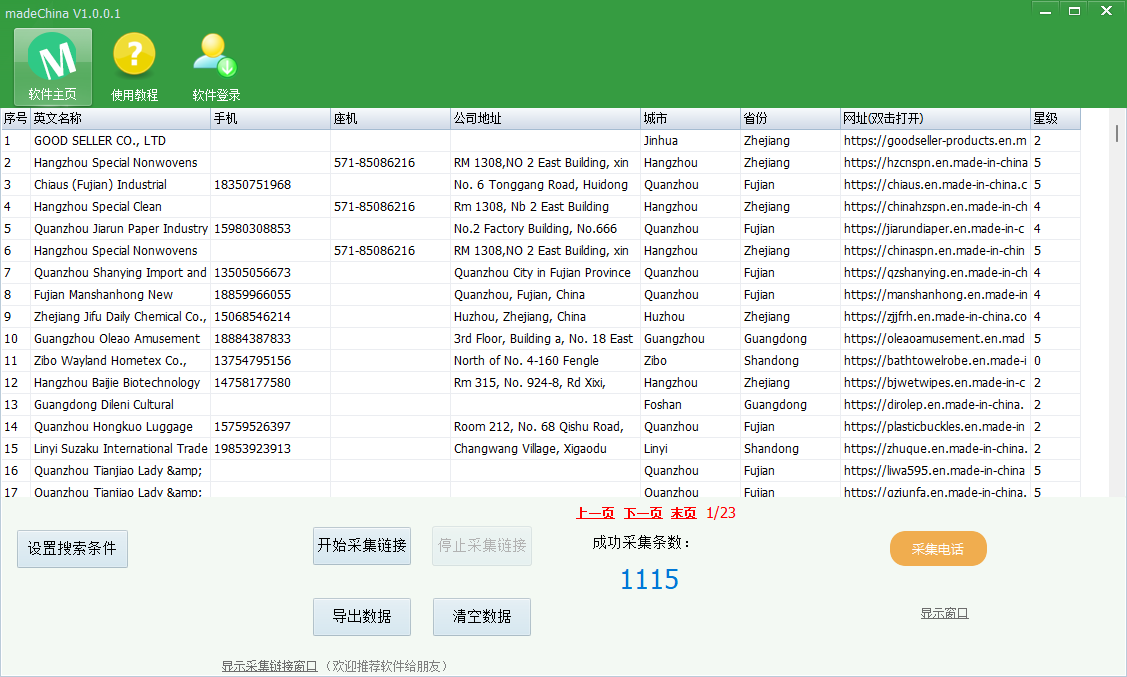Select the Linyi city cell
Viewport: 1127px width, 677px height.
click(691, 448)
